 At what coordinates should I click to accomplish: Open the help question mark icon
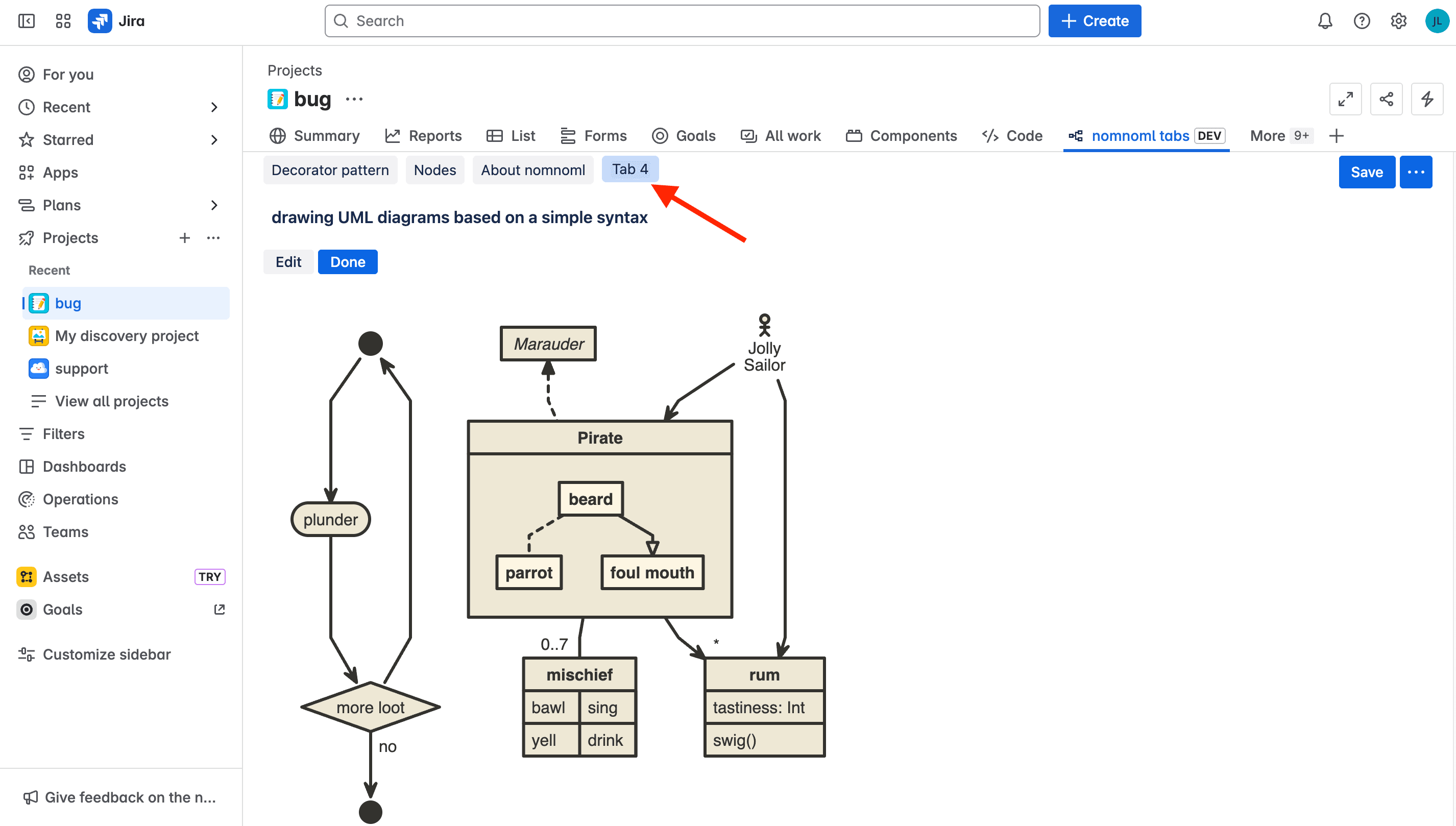click(1361, 21)
